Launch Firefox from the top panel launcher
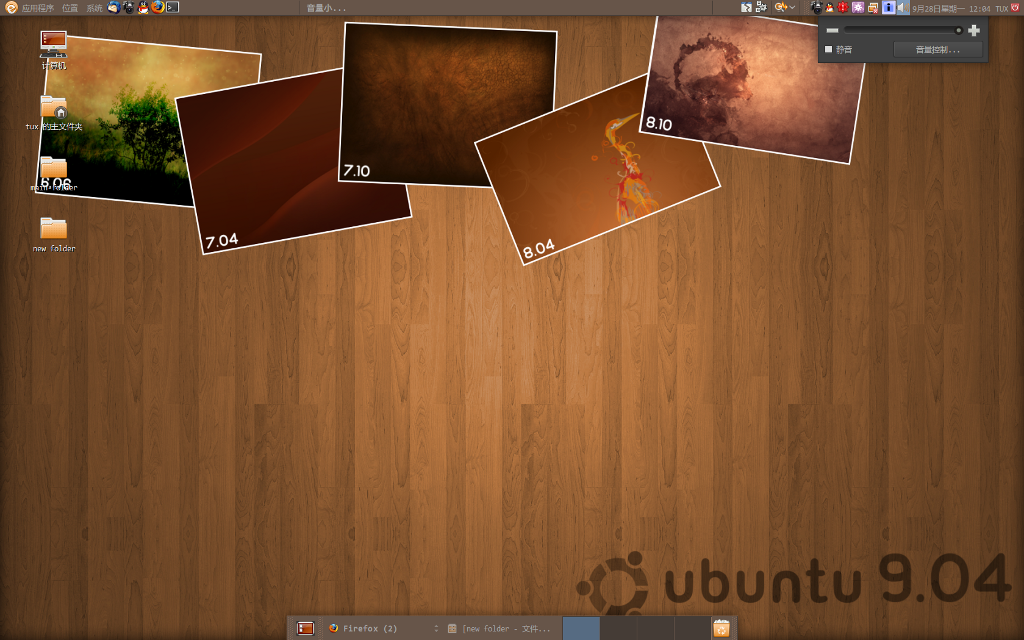 pyautogui.click(x=157, y=7)
